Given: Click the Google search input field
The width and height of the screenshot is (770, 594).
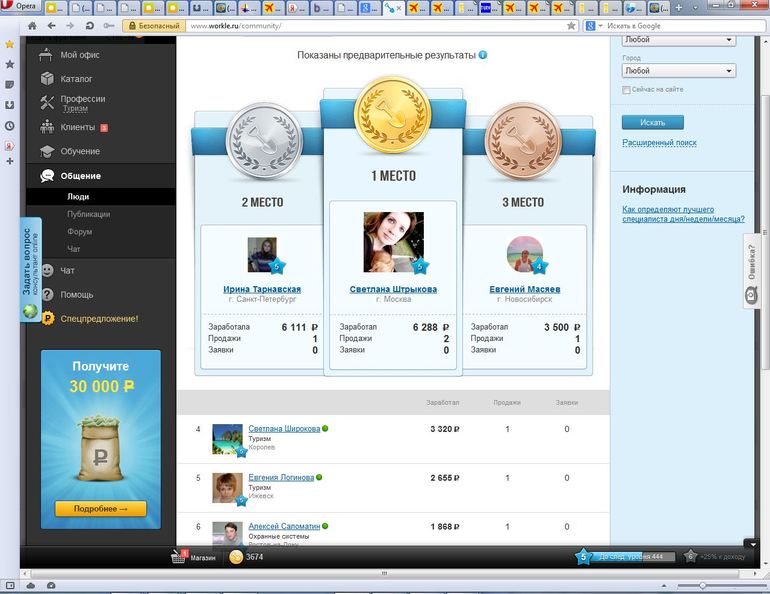Looking at the screenshot, I should point(684,26).
